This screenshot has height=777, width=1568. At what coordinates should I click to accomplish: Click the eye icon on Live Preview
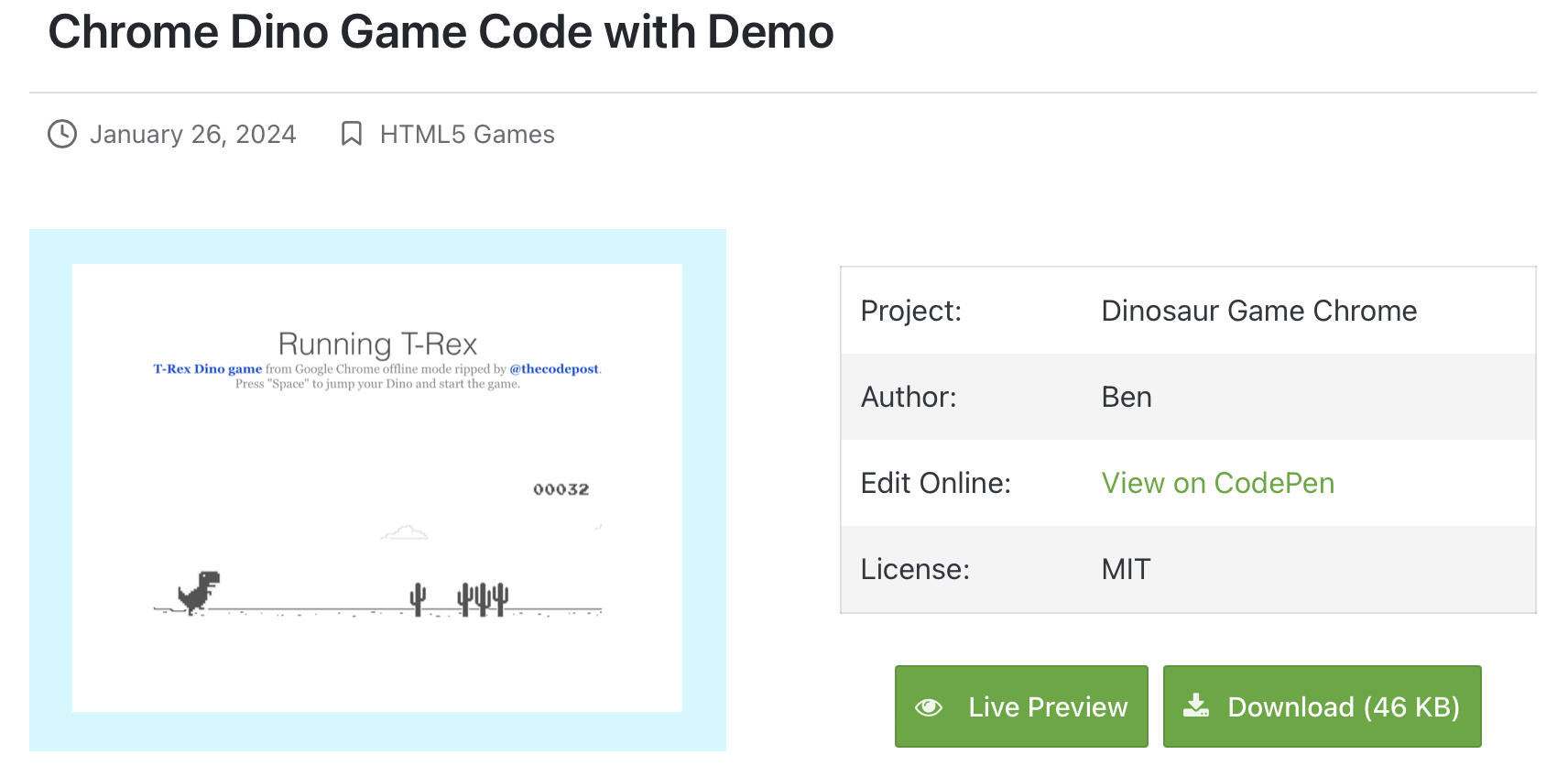pos(929,707)
